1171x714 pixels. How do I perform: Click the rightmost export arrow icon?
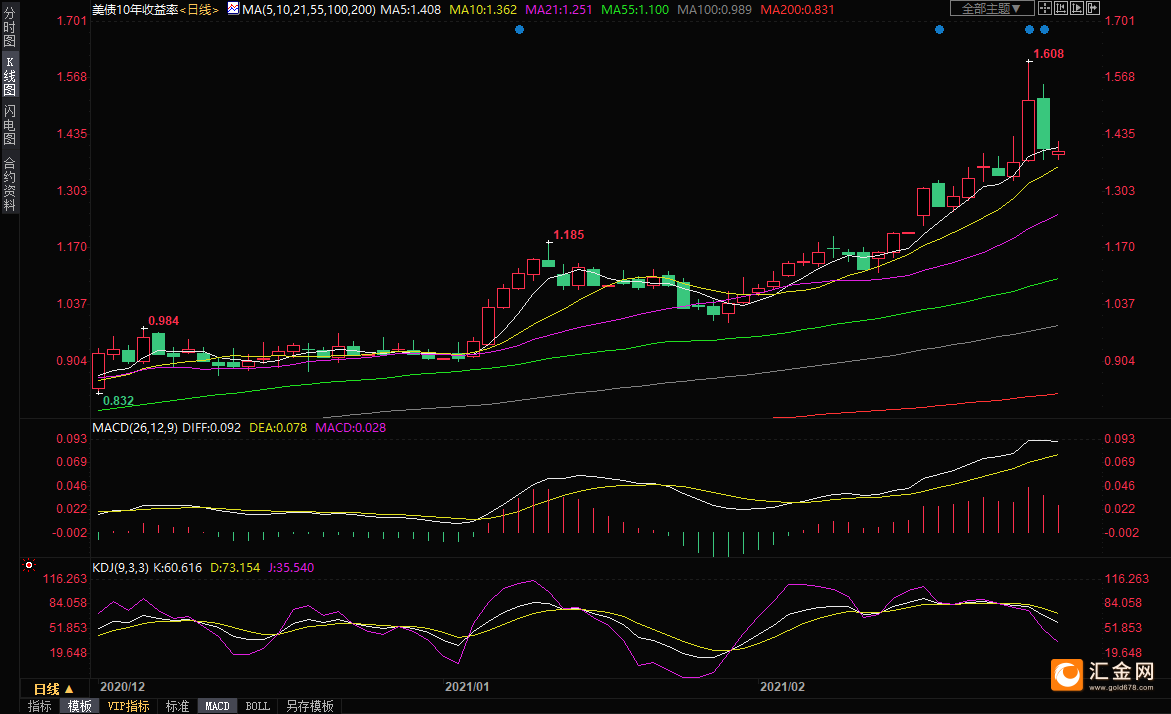pyautogui.click(x=1093, y=8)
